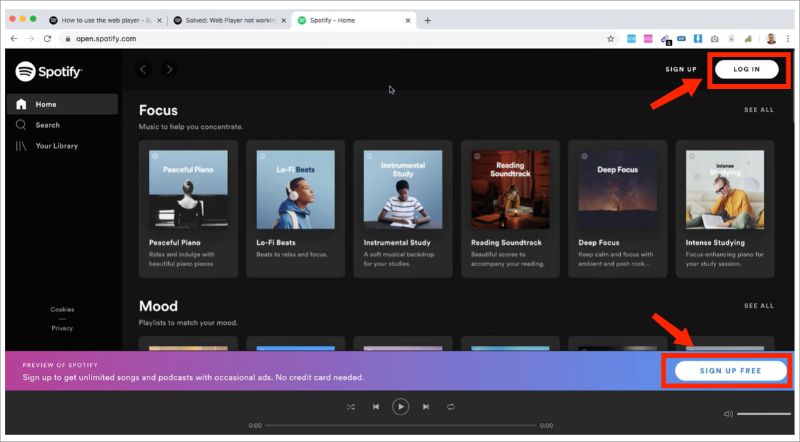
Task: Click the browser forward arrow
Action: click(x=31, y=39)
